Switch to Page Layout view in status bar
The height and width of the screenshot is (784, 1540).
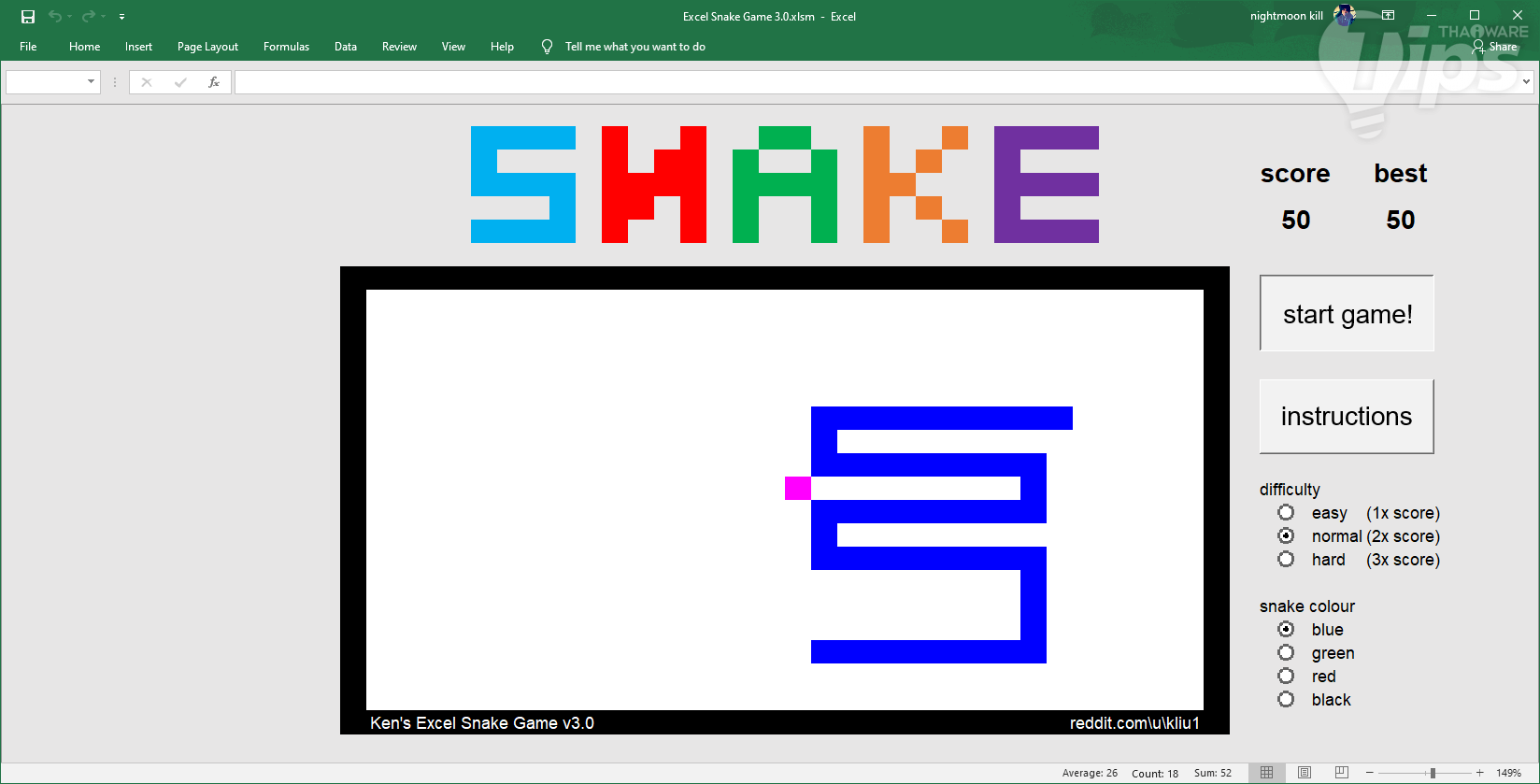(1305, 773)
